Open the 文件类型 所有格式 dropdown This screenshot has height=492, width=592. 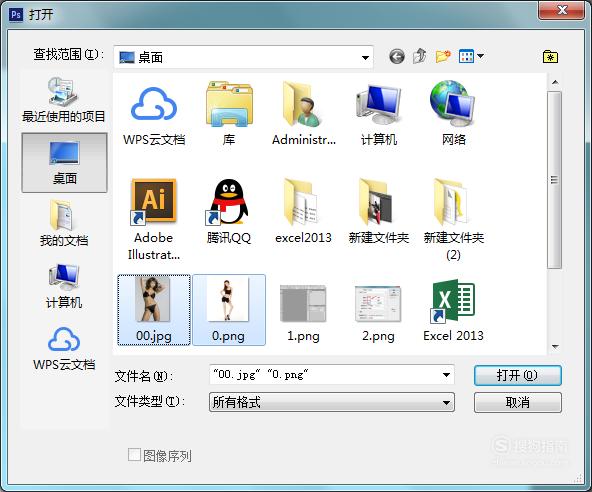click(332, 402)
